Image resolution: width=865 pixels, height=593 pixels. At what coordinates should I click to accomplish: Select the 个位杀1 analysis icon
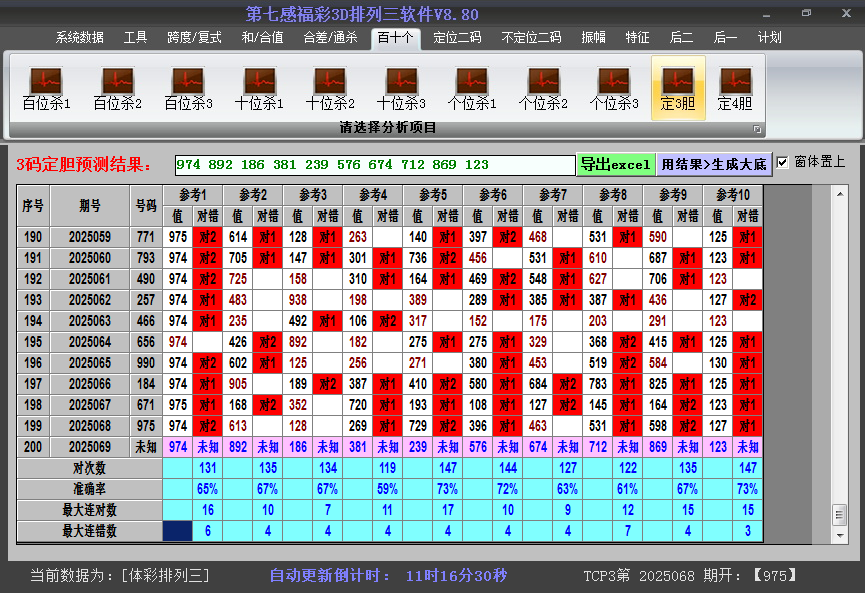tap(472, 88)
